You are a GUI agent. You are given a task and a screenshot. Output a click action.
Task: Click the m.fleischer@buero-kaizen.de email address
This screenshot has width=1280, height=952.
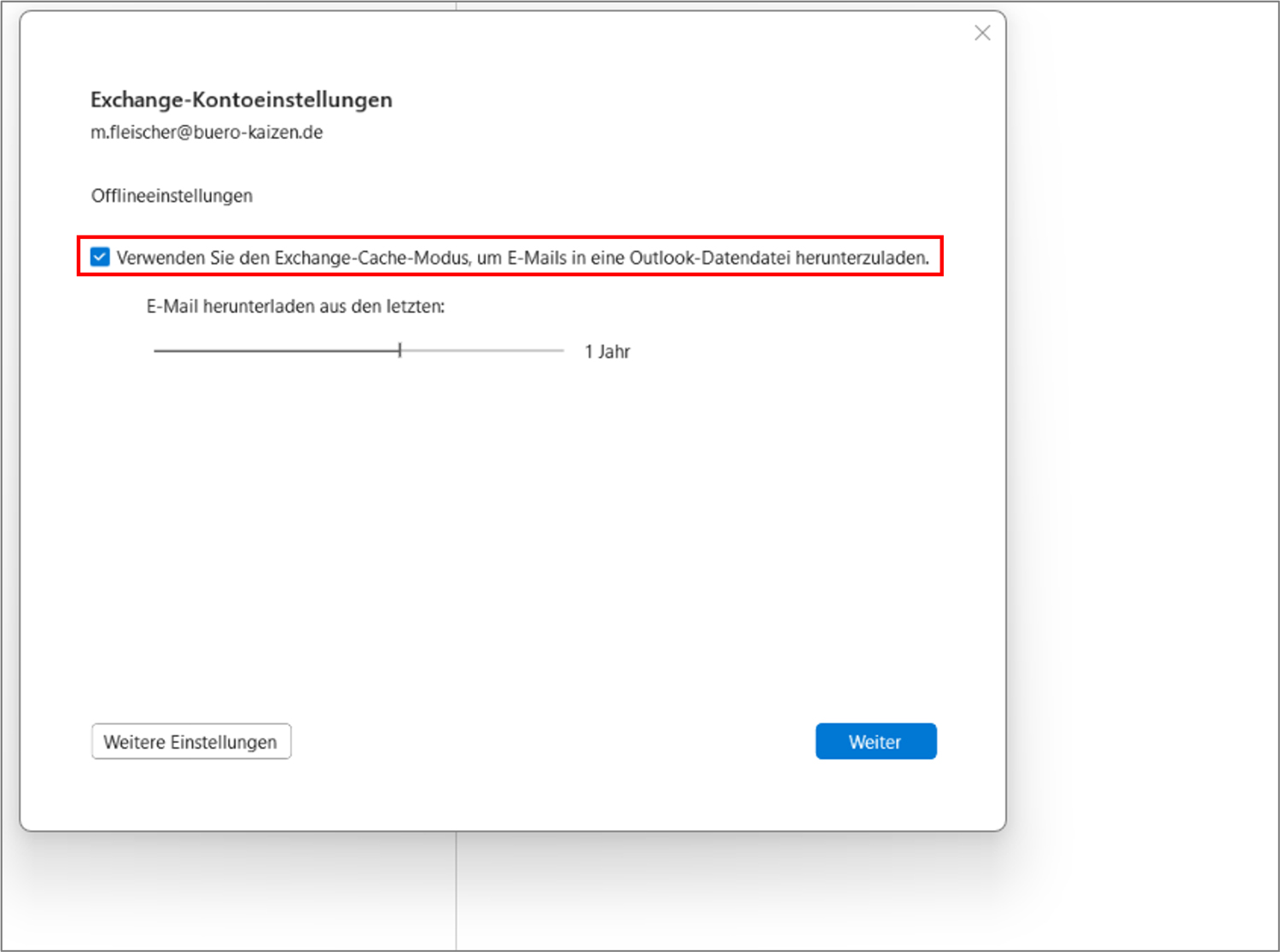(207, 132)
